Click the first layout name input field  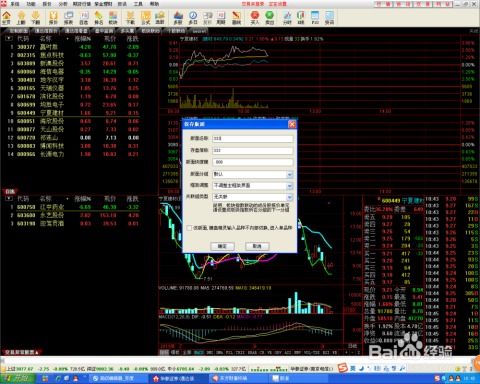point(253,138)
